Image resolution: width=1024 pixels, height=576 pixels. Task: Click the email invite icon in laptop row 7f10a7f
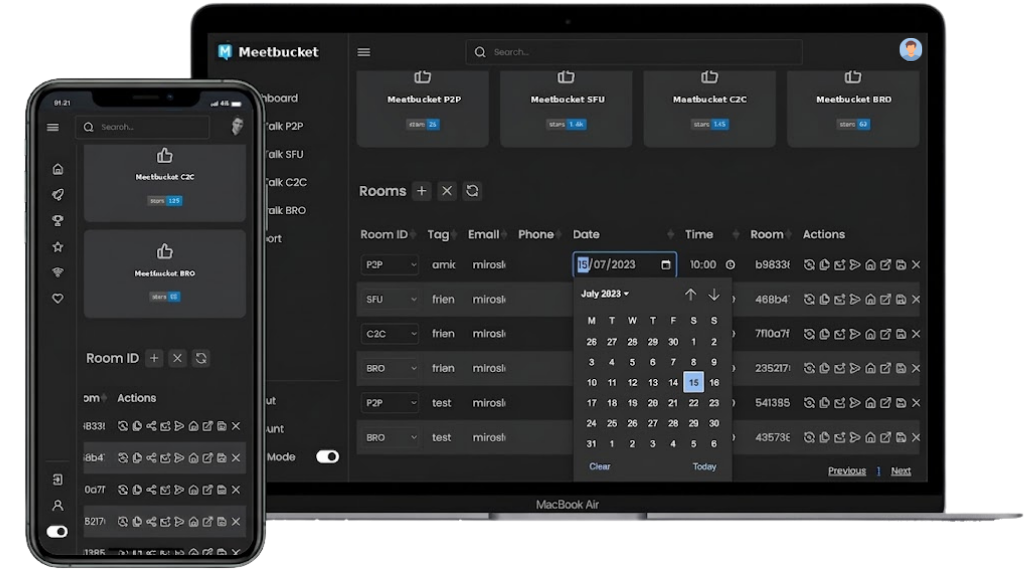(840, 334)
